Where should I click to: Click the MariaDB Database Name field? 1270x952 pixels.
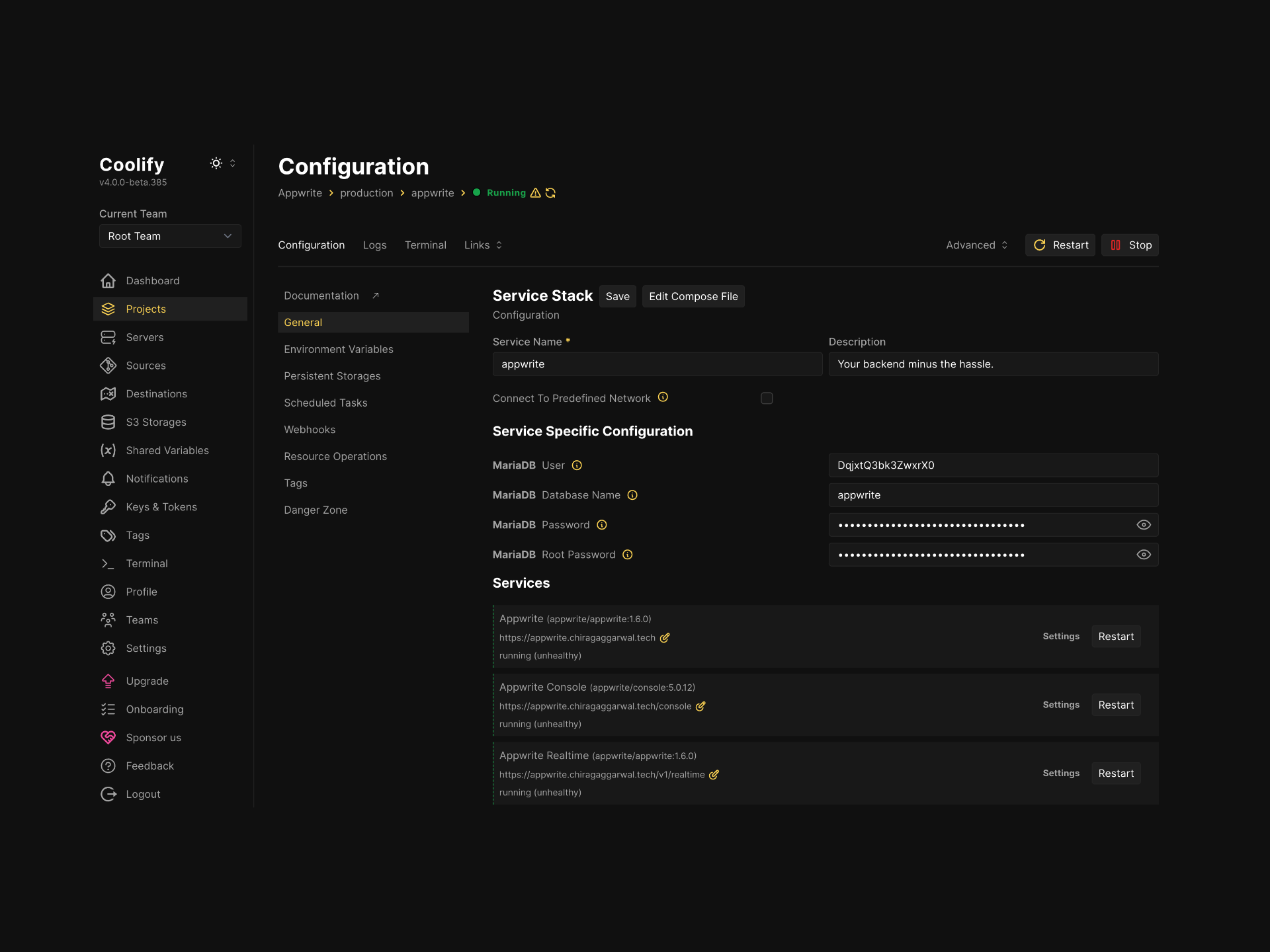tap(994, 495)
